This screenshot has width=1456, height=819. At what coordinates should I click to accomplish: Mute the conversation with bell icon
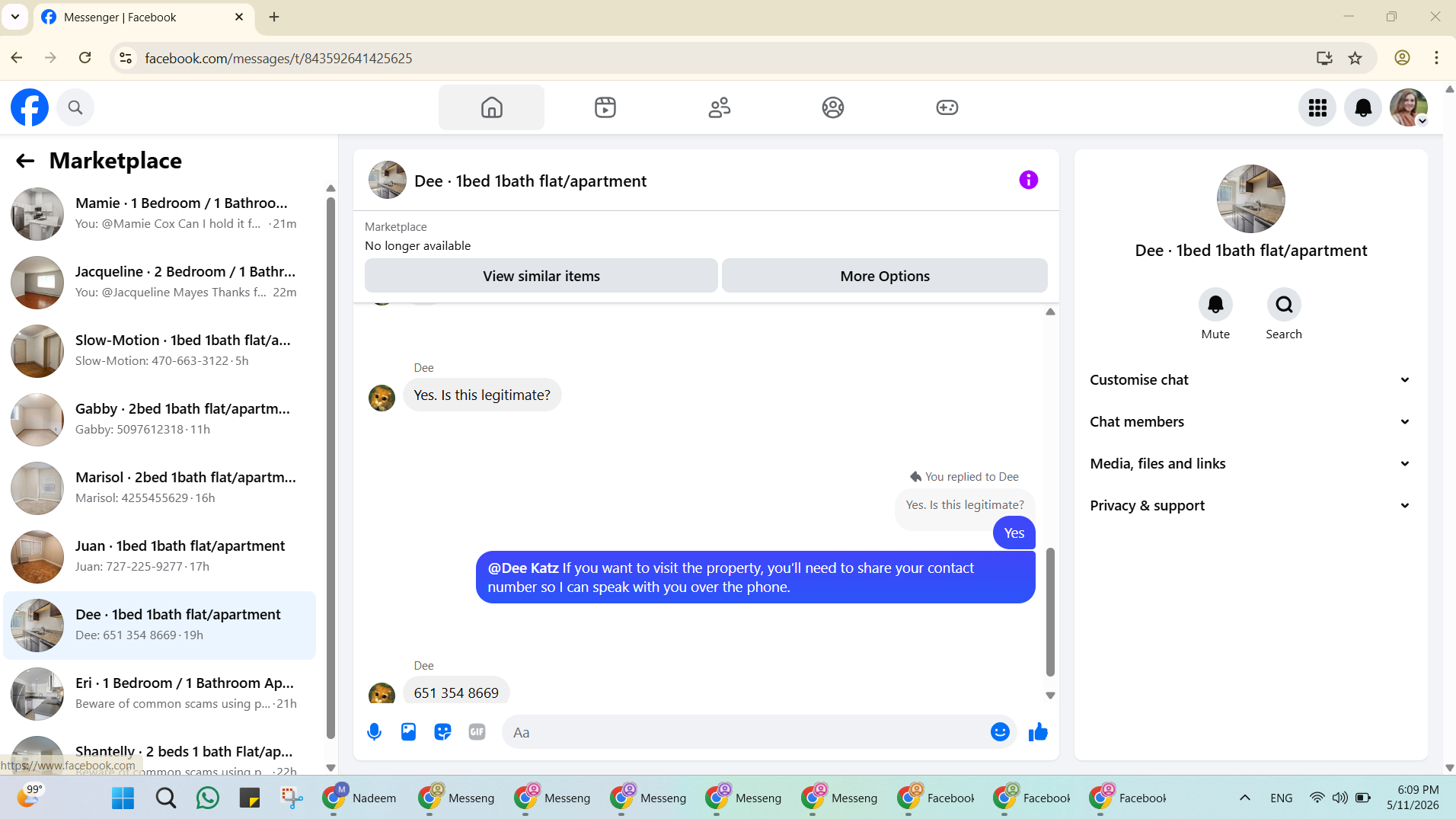pos(1215,305)
